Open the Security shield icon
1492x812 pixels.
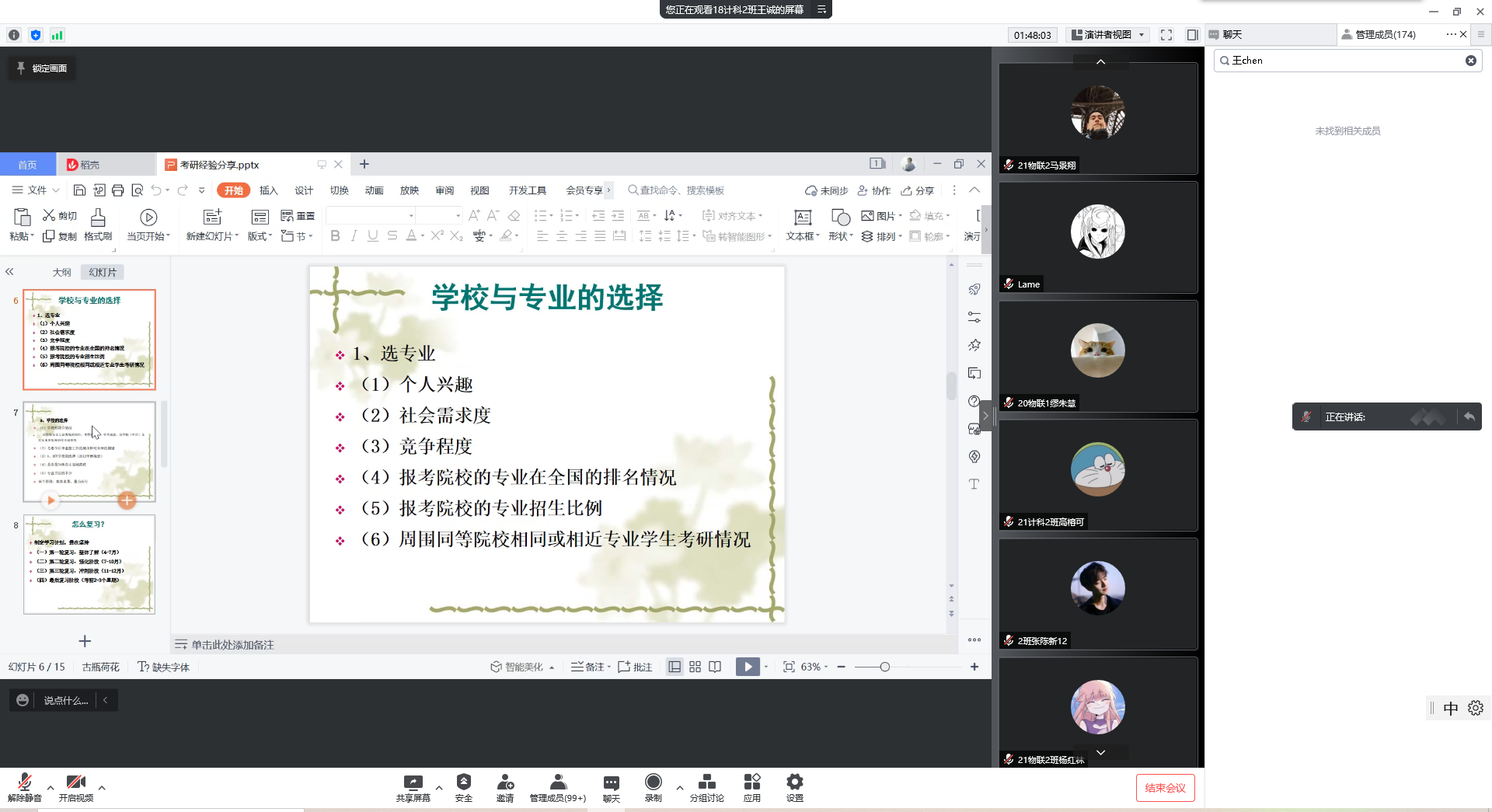pos(464,783)
